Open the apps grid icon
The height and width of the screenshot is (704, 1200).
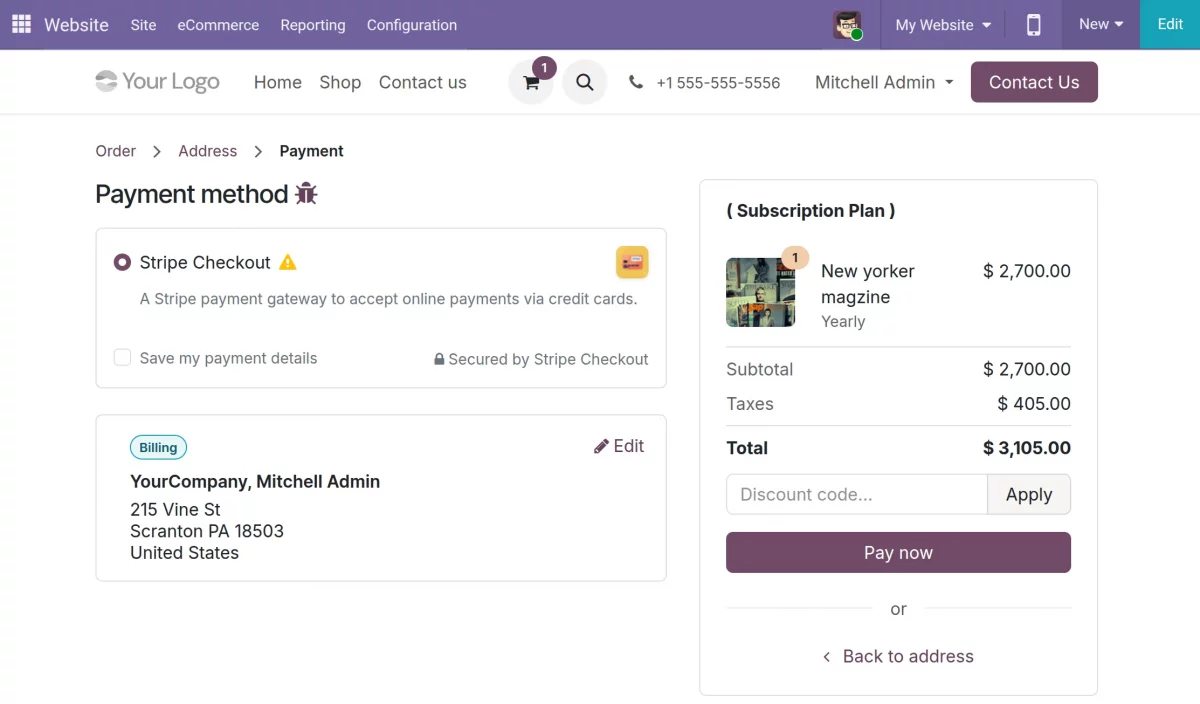tap(20, 25)
